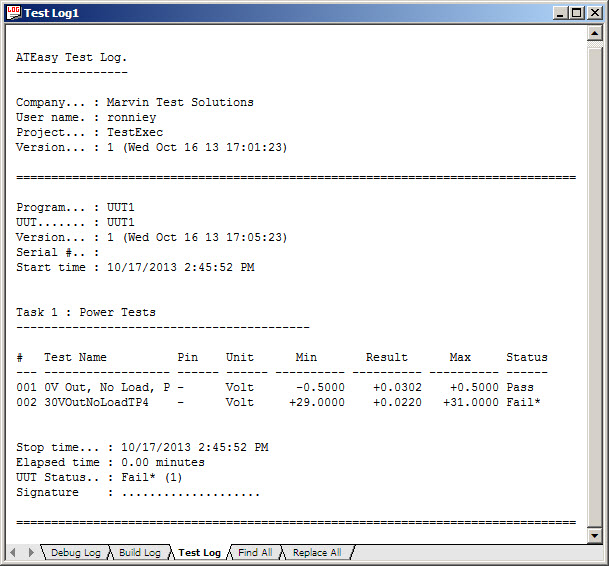Click the 'Marvin Test Solutions' company text
Image resolution: width=609 pixels, height=566 pixels.
click(x=180, y=102)
